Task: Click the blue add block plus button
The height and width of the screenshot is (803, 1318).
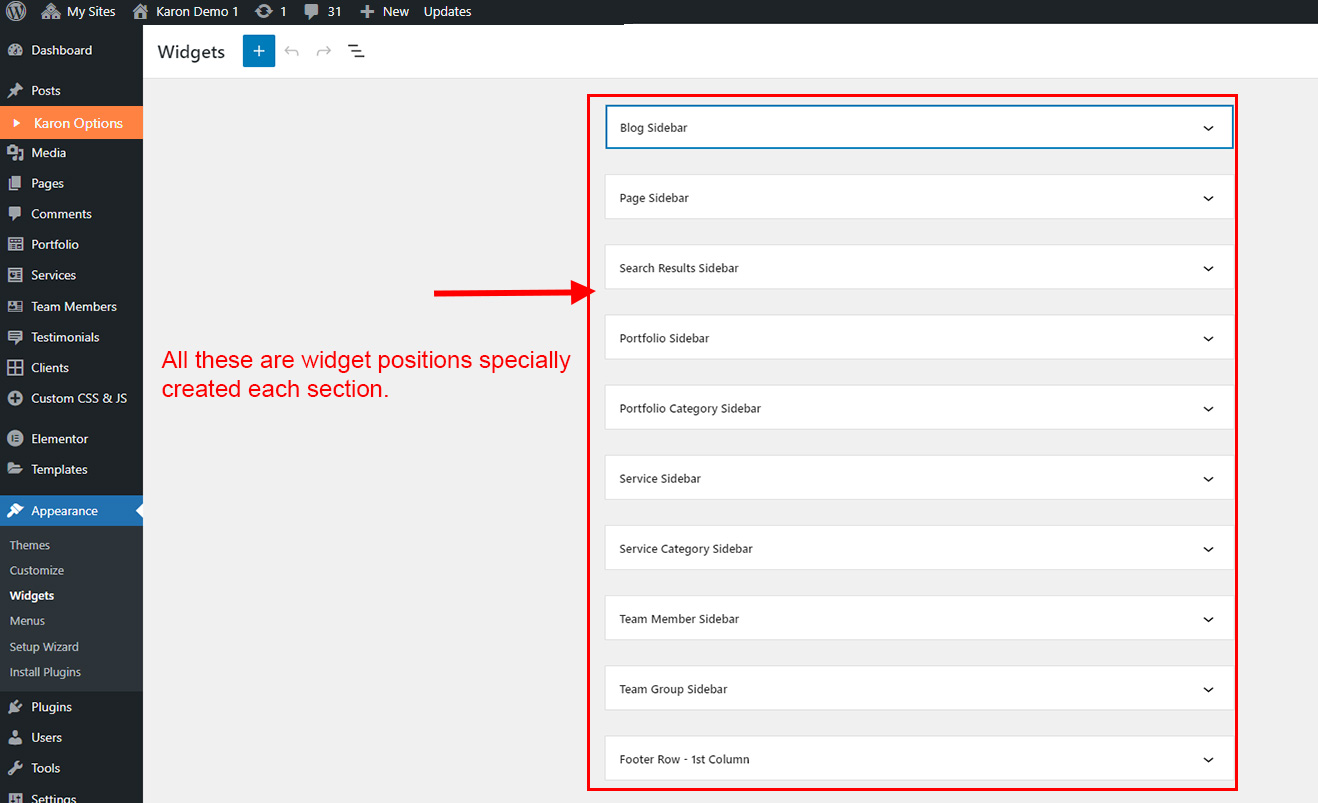Action: point(258,51)
